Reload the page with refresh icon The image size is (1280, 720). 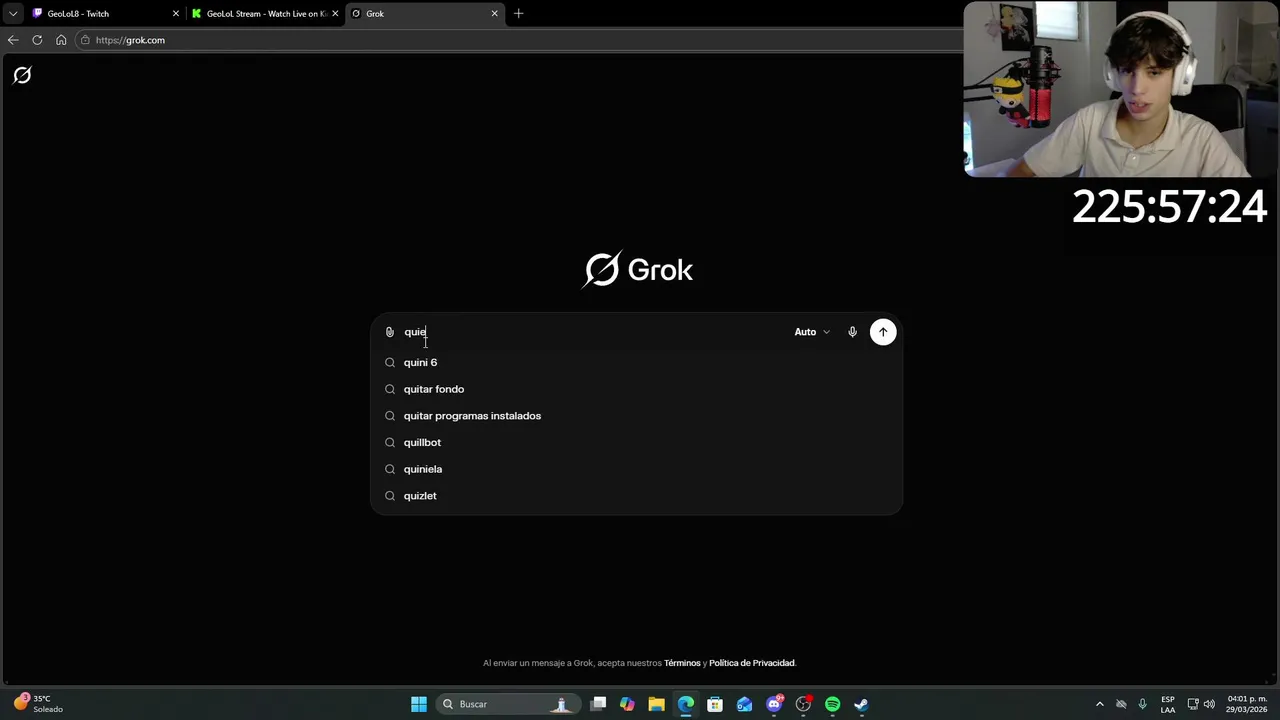coord(37,40)
